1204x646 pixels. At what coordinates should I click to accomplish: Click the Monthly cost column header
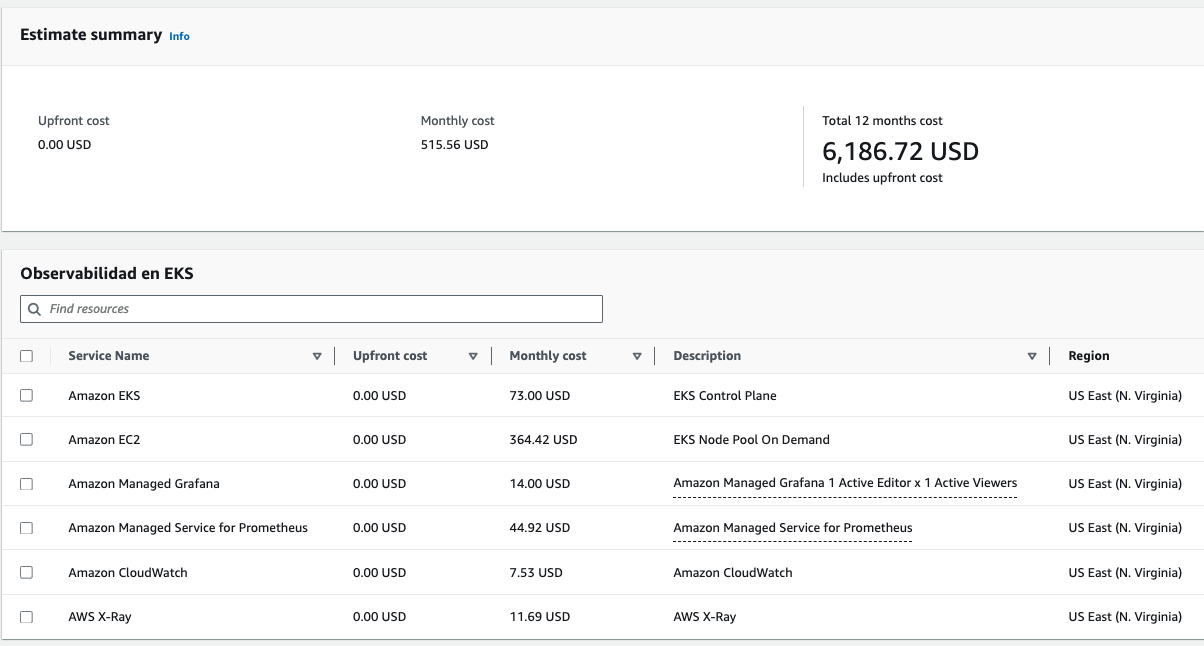(x=548, y=356)
